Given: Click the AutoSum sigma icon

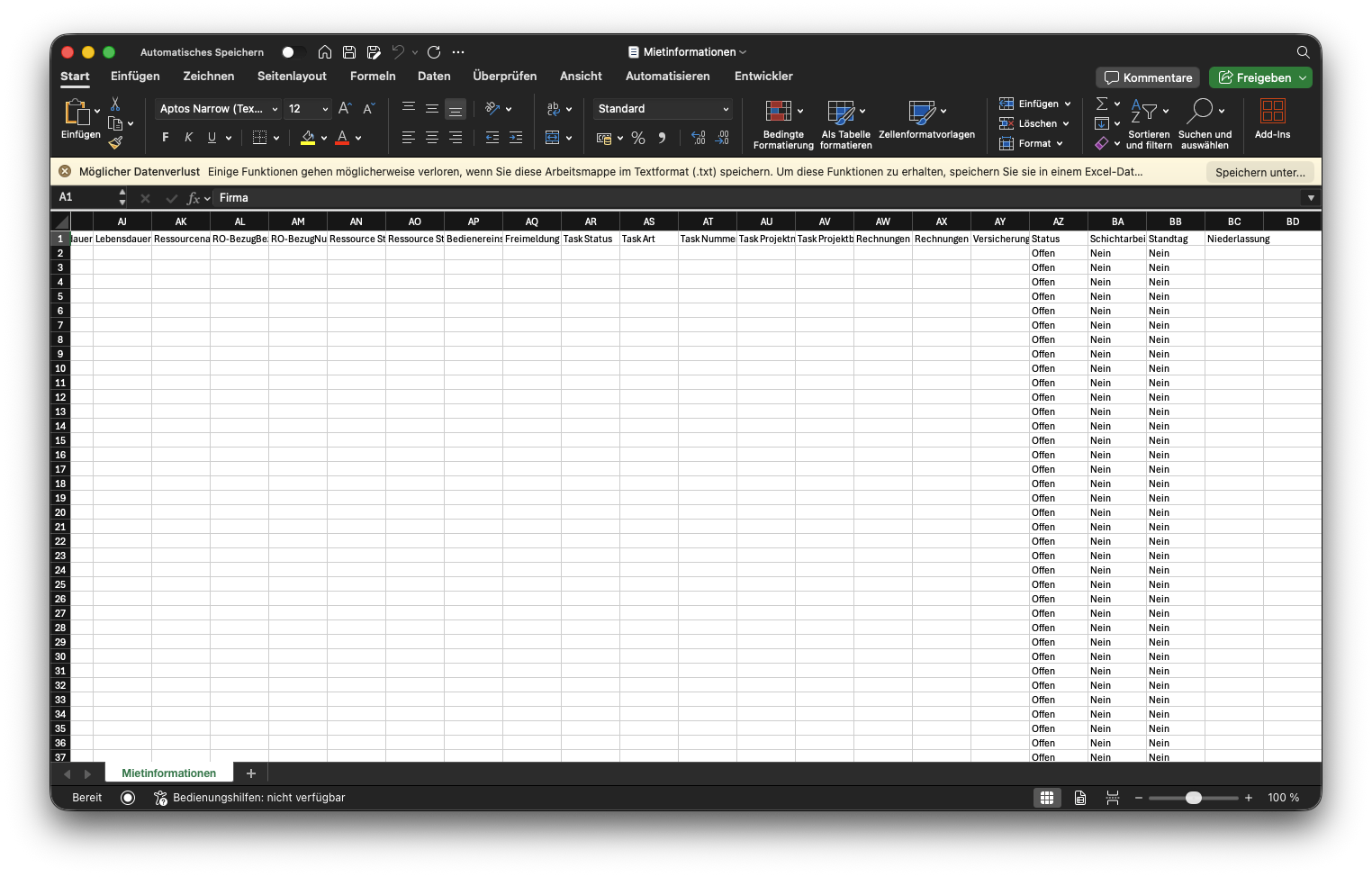Looking at the screenshot, I should (x=1102, y=104).
